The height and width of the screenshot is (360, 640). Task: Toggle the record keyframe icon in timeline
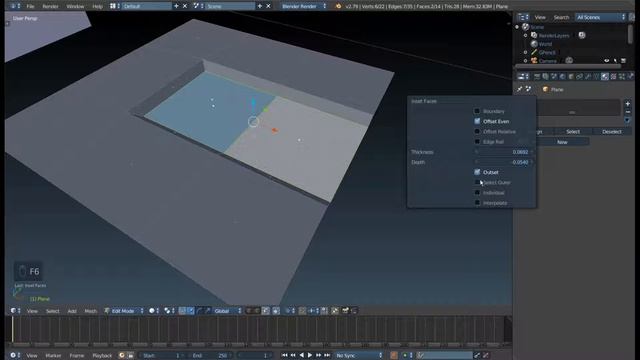[393, 356]
